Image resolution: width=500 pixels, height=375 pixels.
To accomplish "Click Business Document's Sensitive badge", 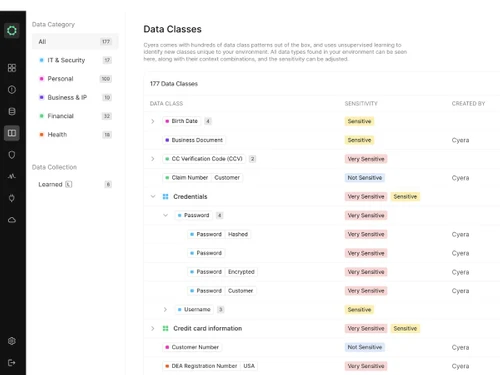I will (x=359, y=140).
